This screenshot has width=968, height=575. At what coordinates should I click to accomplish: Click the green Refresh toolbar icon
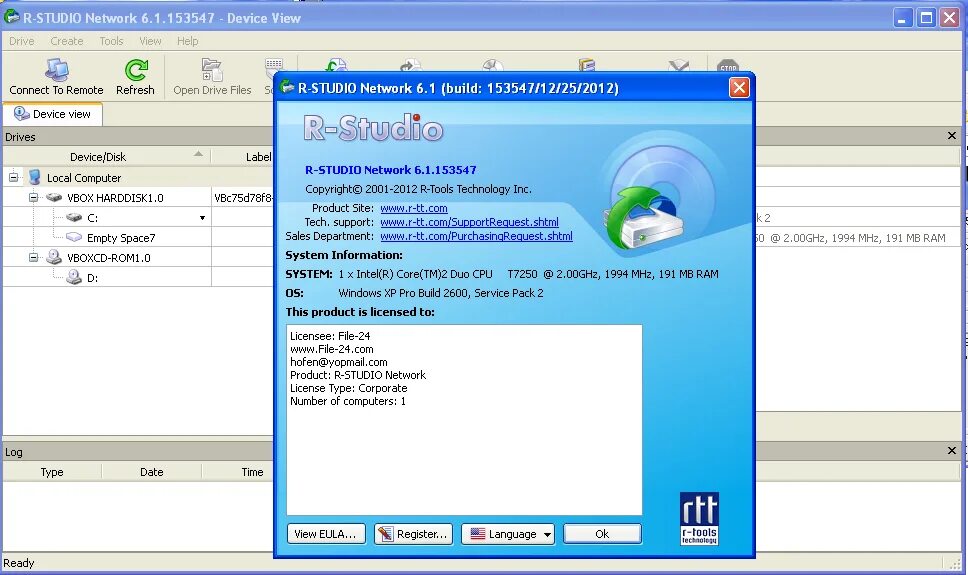pyautogui.click(x=136, y=70)
